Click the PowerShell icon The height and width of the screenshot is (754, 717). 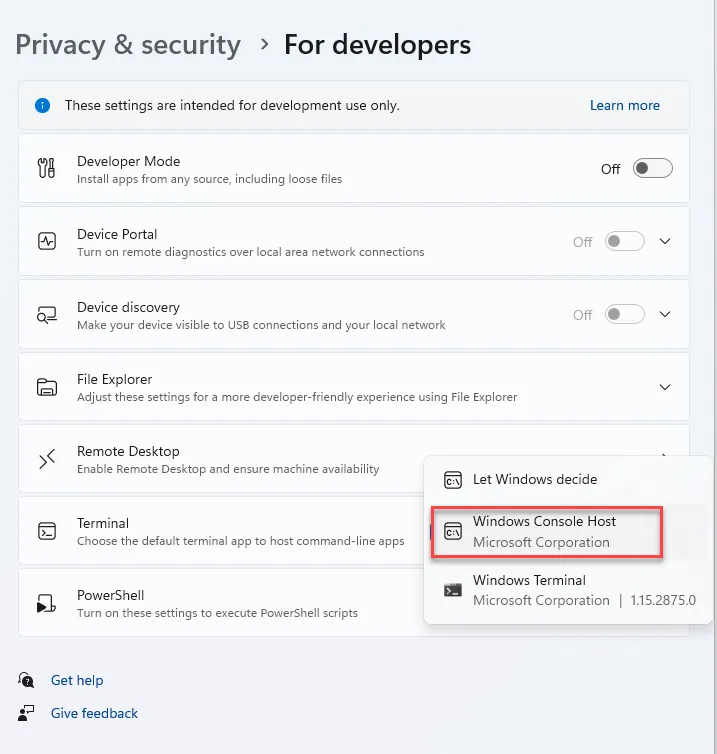46,603
